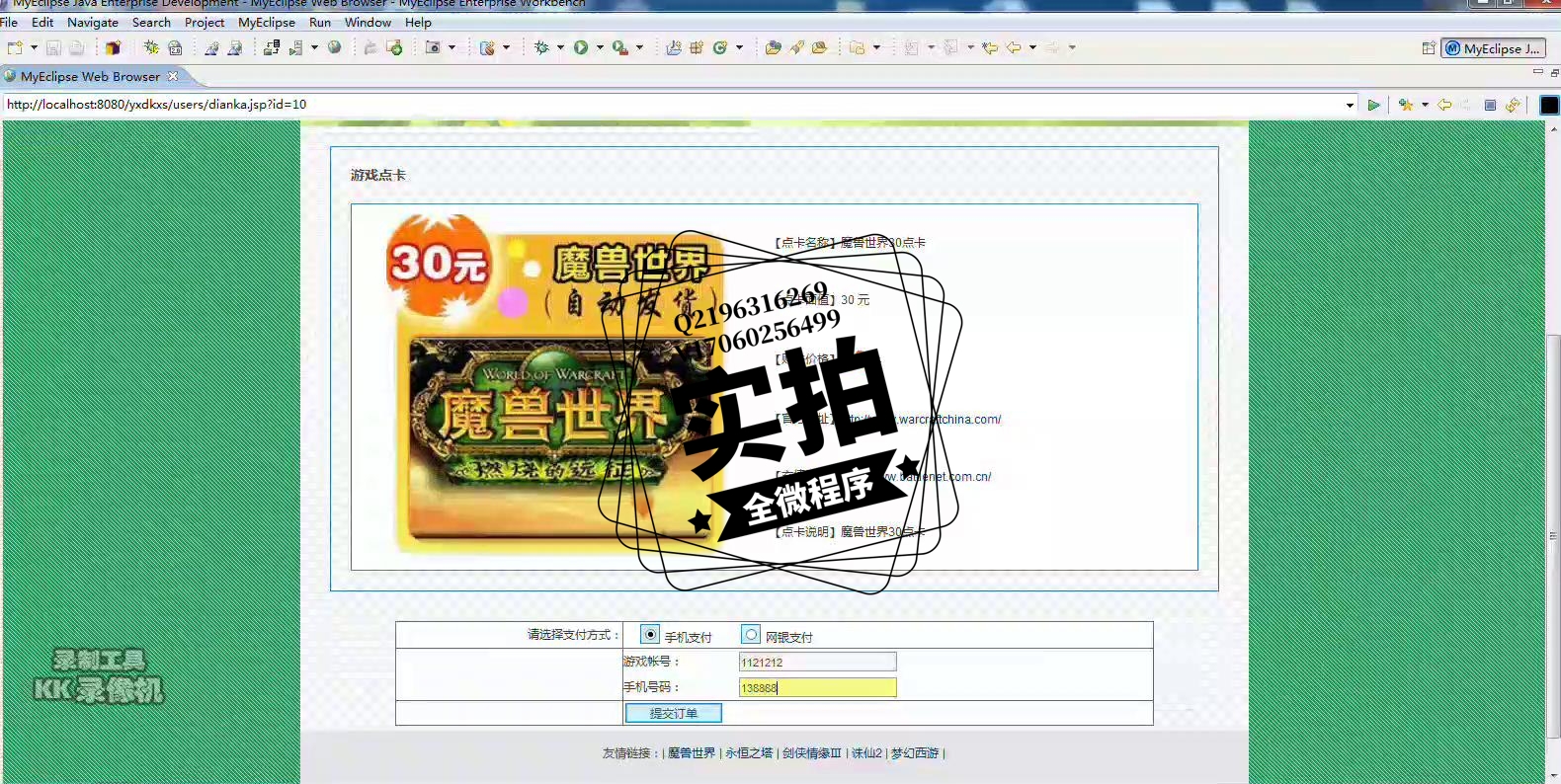1561x784 pixels.
Task: Open the Edit menu
Action: (42, 22)
